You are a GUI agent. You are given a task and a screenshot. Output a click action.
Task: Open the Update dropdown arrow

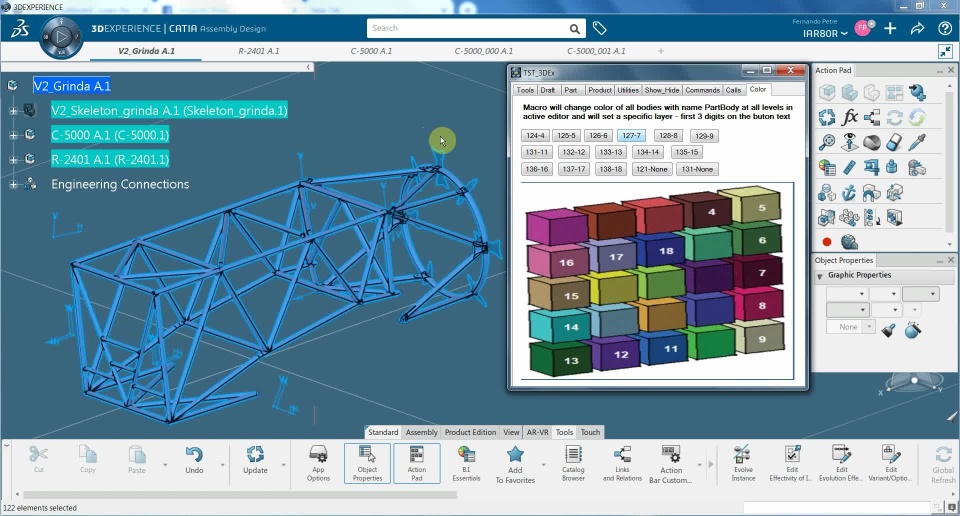pos(283,465)
